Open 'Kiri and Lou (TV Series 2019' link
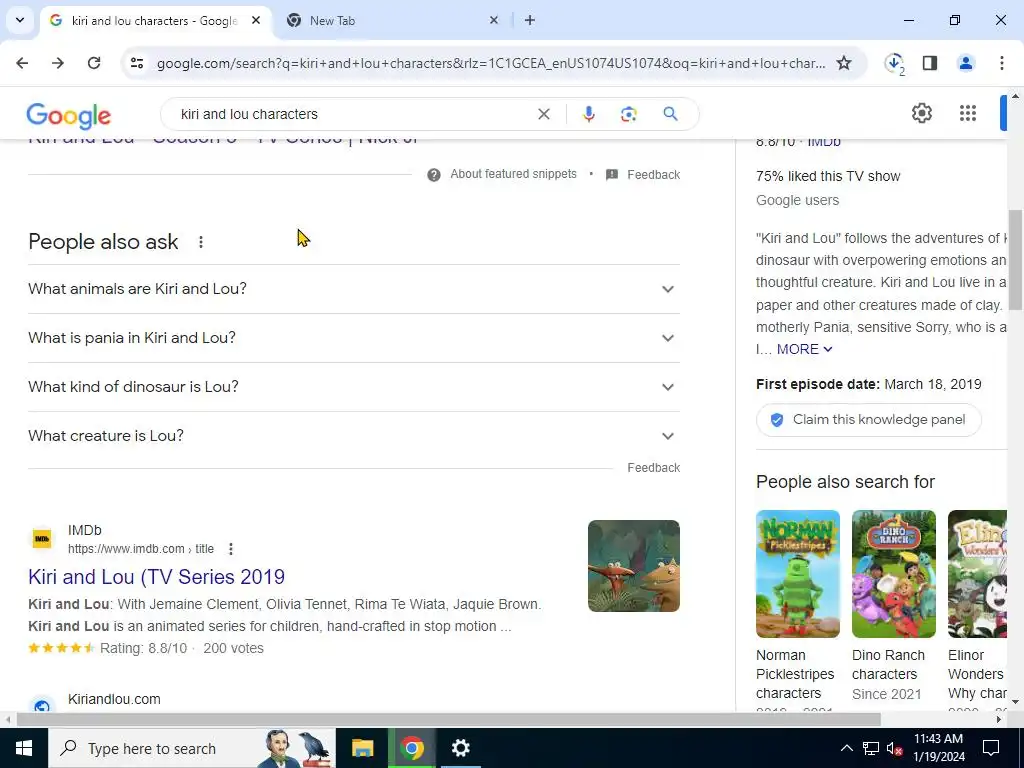1024x768 pixels. (x=157, y=577)
